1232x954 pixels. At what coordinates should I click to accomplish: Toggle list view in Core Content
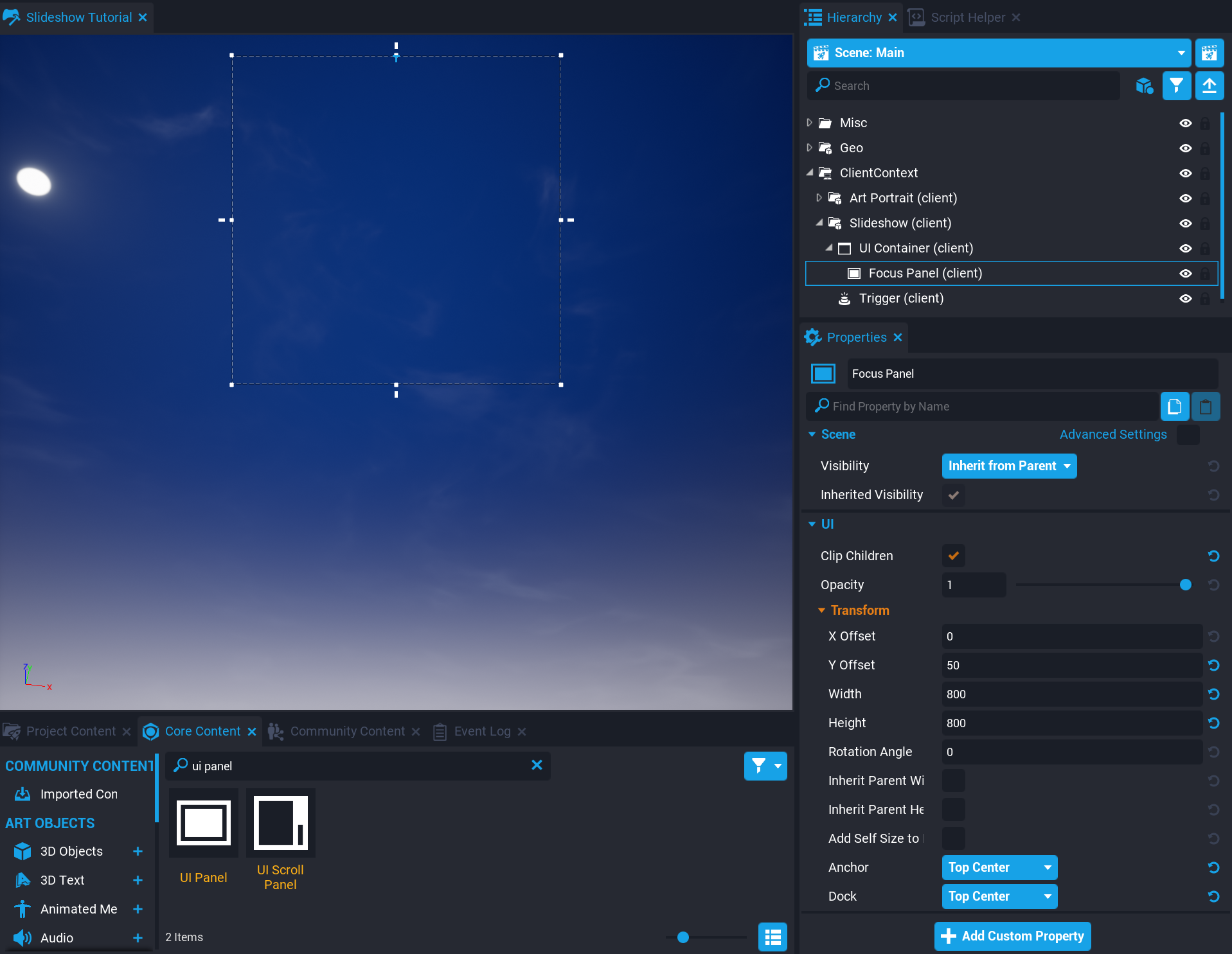(772, 937)
